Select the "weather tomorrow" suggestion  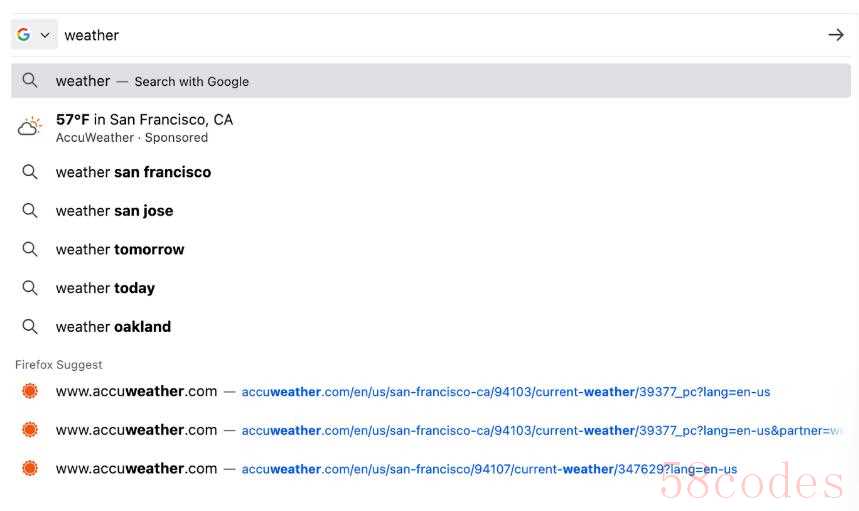[120, 250]
